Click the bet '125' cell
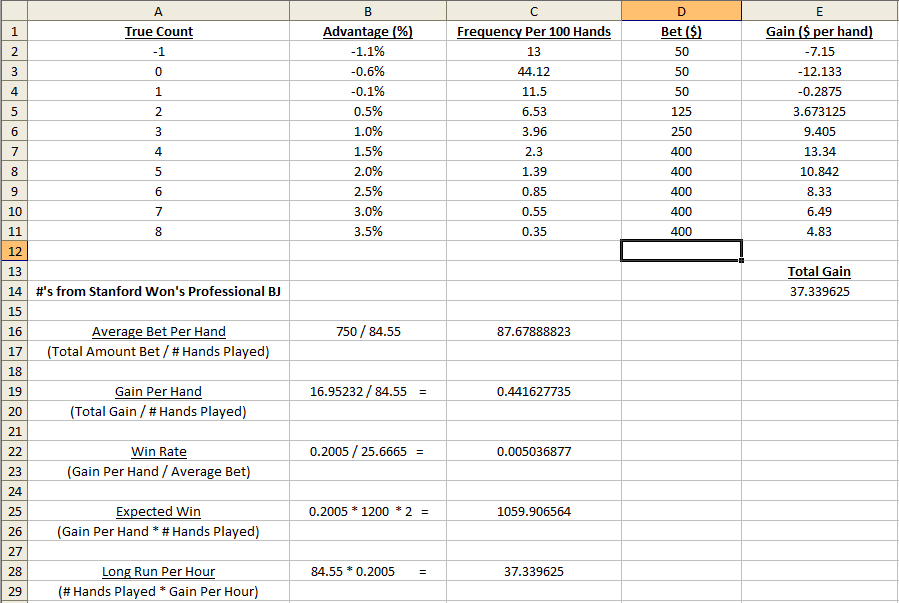This screenshot has height=603, width=899. (681, 112)
